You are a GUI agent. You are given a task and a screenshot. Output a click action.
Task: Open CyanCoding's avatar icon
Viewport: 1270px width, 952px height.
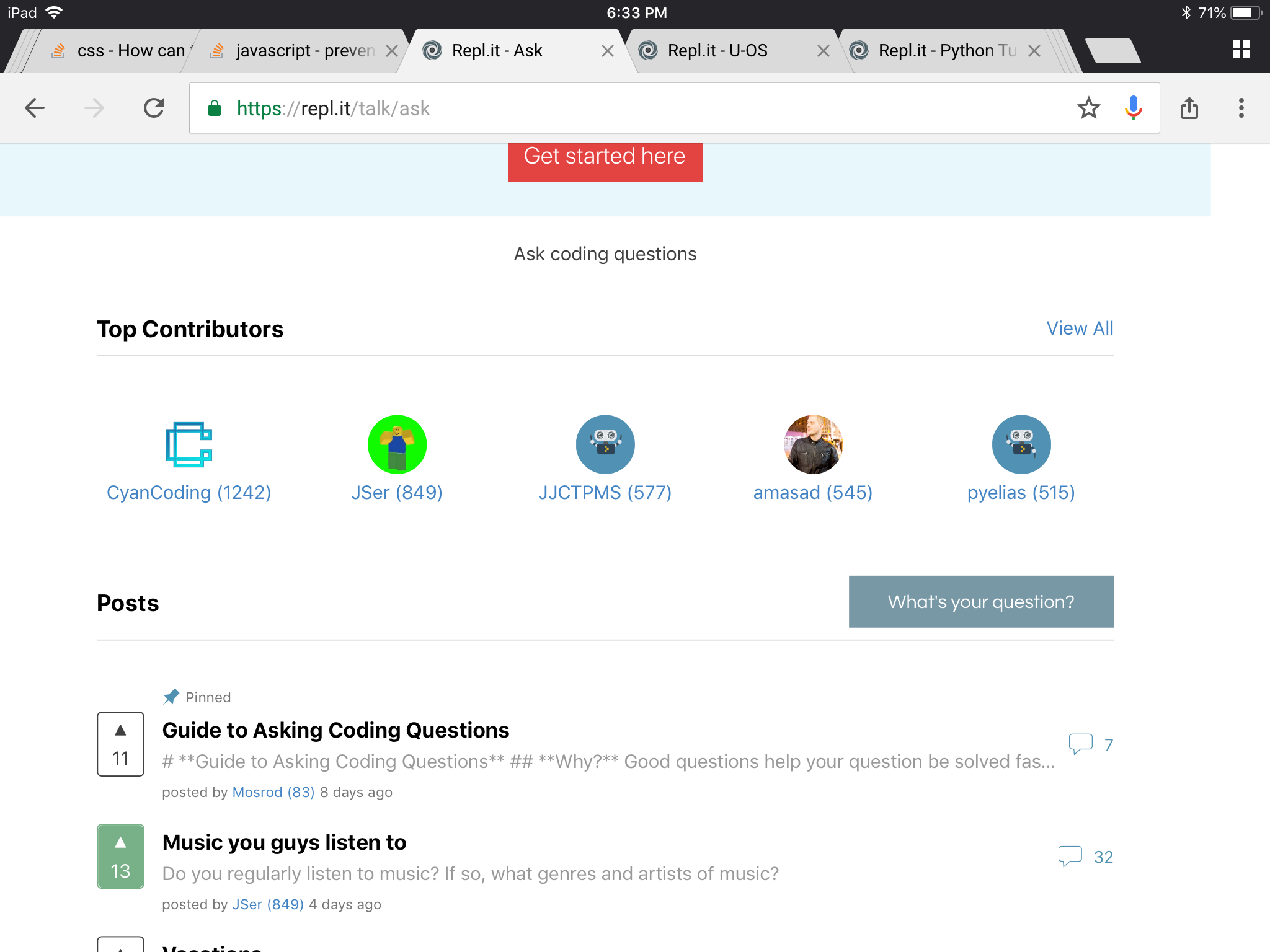(189, 444)
